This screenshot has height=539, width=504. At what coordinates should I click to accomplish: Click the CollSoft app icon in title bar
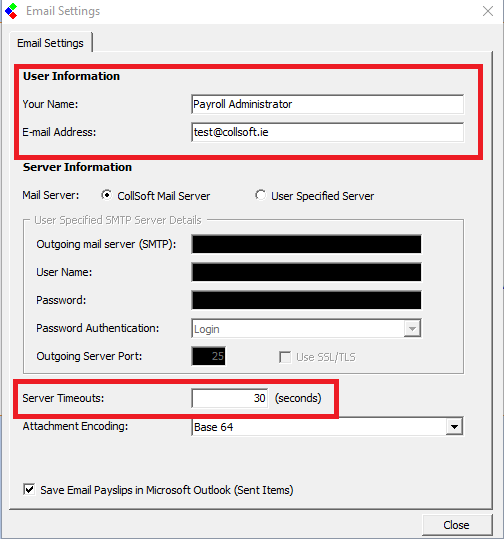click(x=11, y=11)
